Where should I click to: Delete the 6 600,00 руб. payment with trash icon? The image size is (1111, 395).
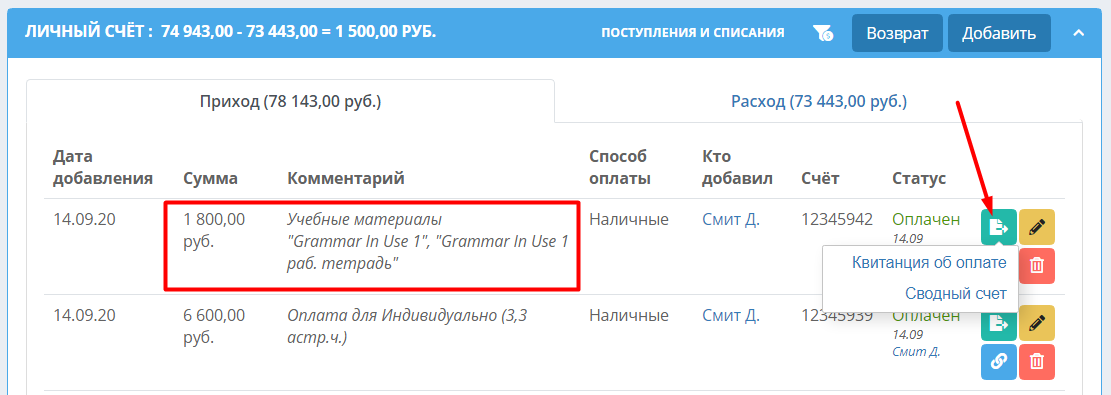(x=1037, y=362)
